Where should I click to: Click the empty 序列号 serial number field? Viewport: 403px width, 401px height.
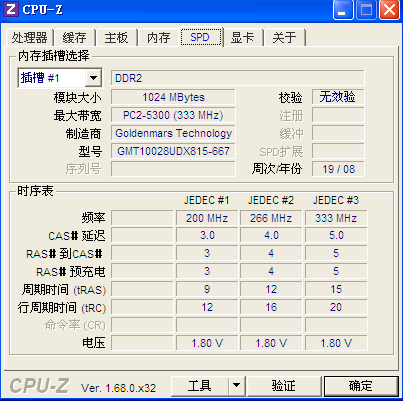coord(173,169)
